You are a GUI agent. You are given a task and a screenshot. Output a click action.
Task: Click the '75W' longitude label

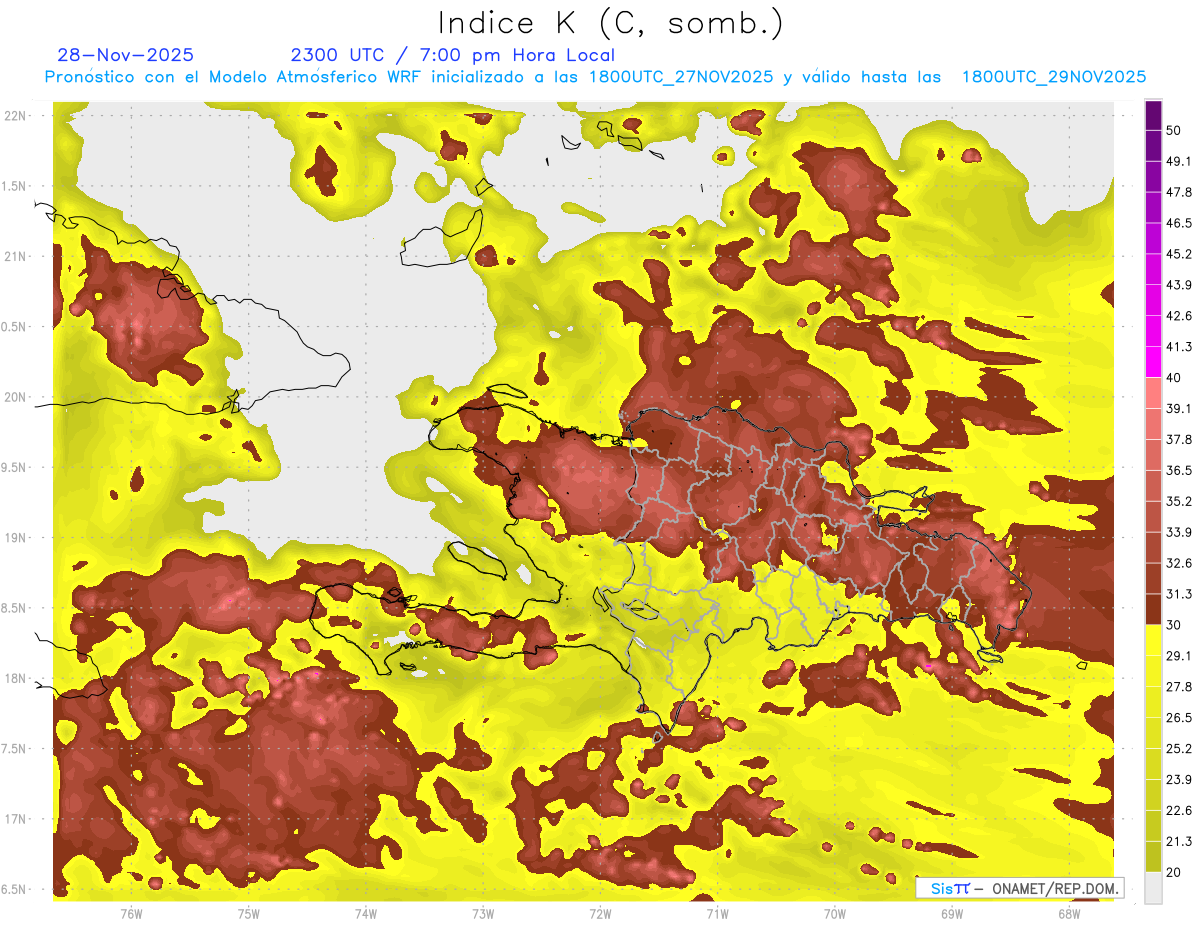click(249, 914)
